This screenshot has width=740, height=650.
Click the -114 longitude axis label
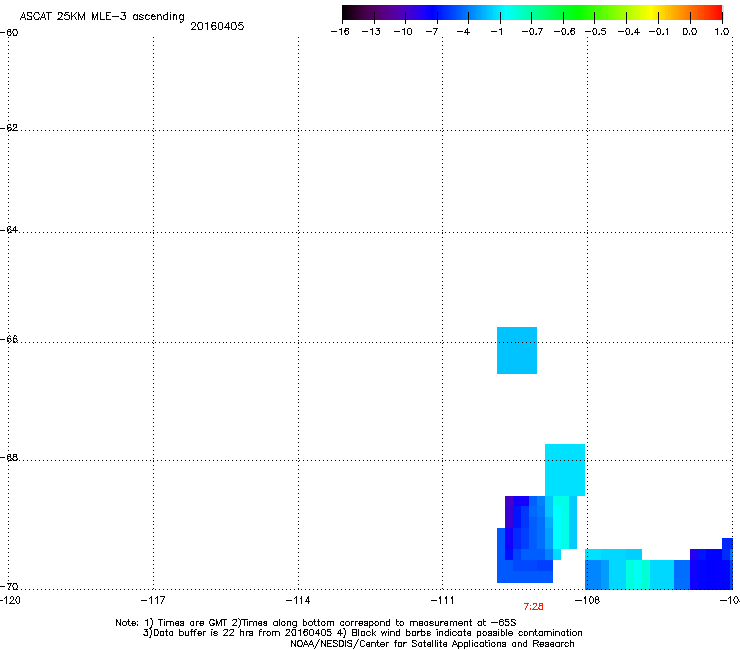coord(298,600)
